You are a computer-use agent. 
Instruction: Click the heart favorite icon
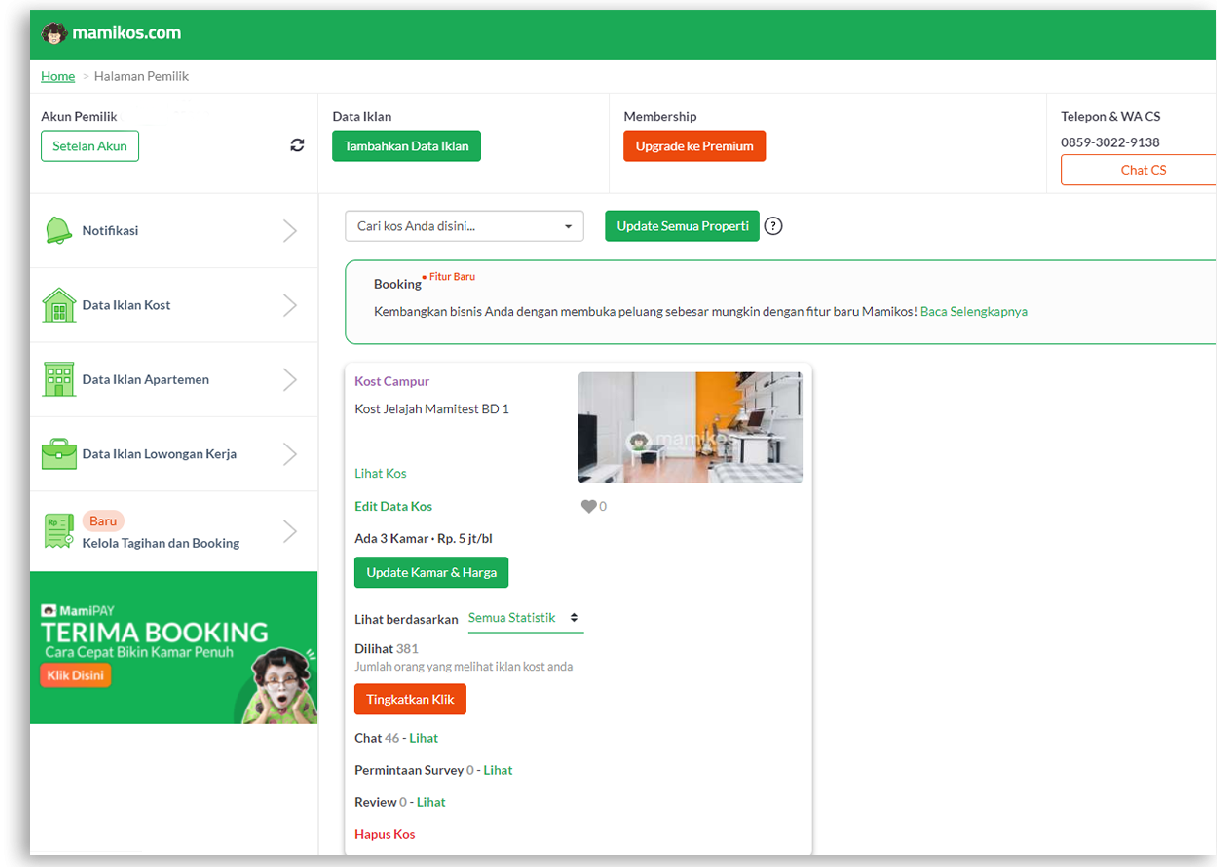click(x=588, y=507)
